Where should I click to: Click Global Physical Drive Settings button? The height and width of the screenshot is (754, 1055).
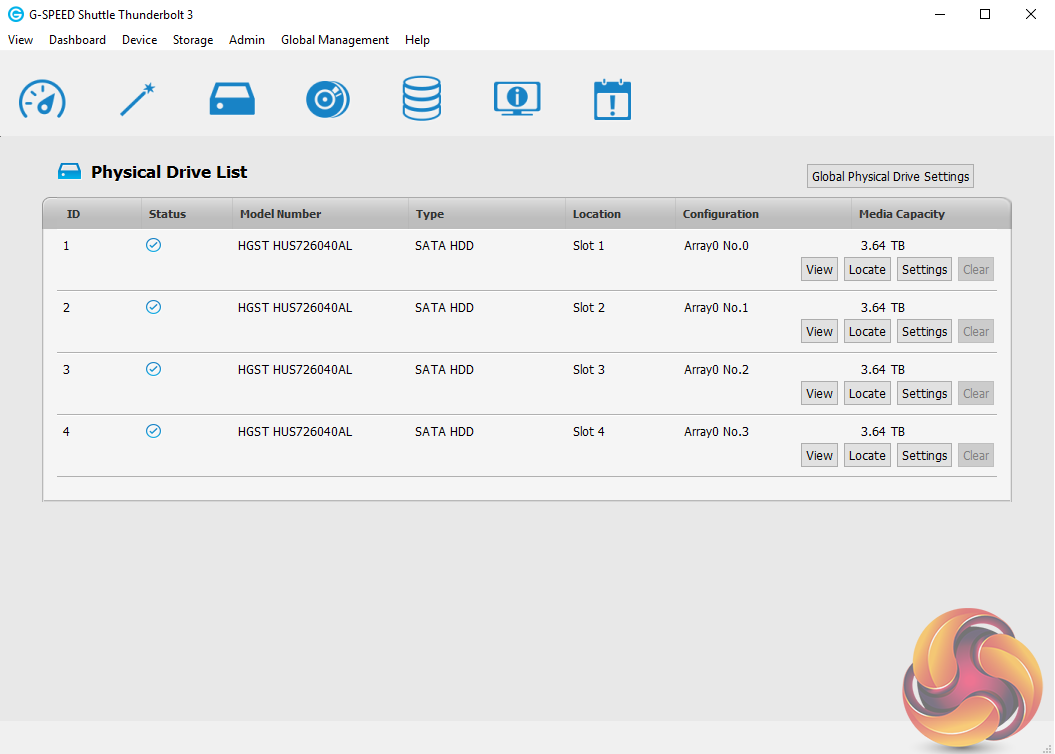890,176
